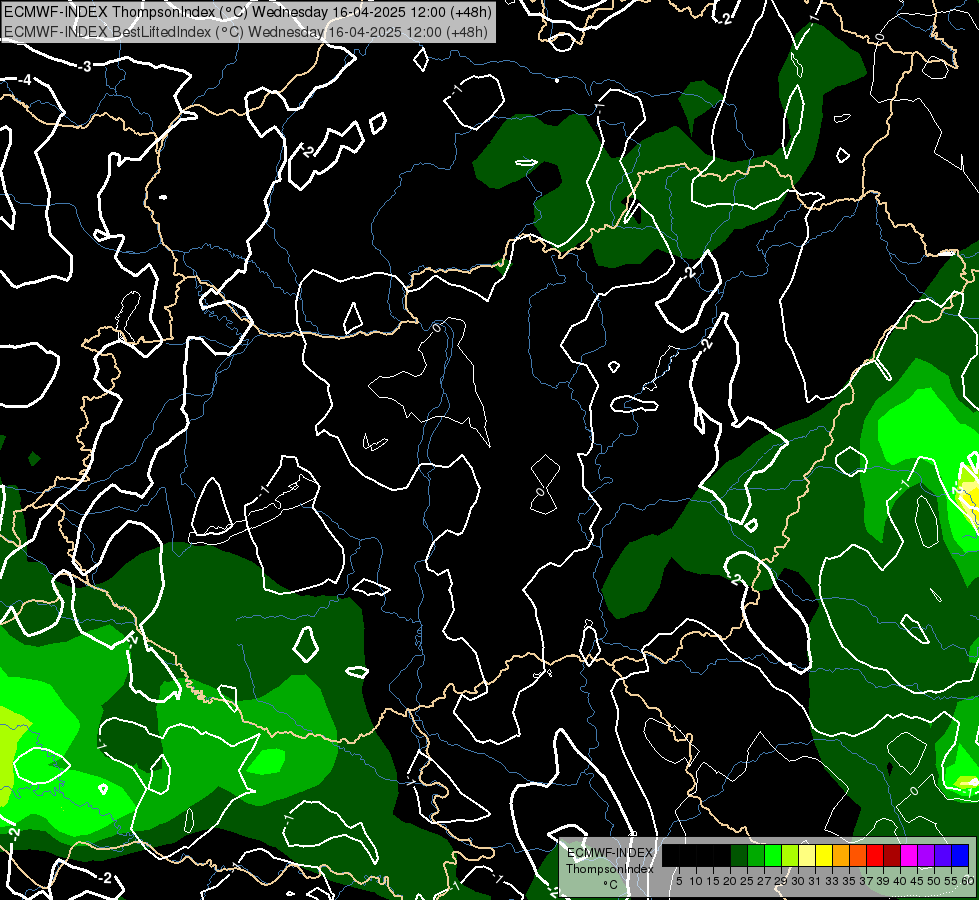Click the -4 contour label on the map
This screenshot has height=900, width=979.
[x=24, y=80]
